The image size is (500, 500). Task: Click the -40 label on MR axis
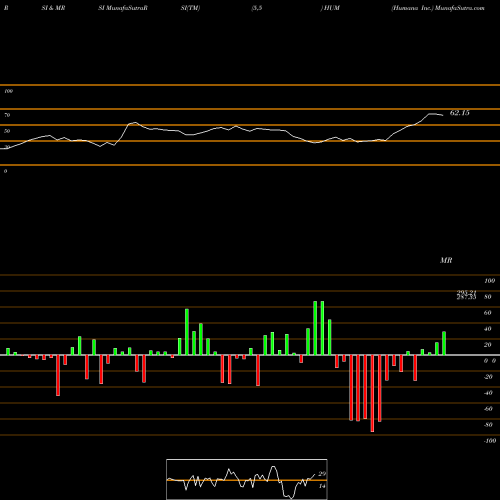[488, 393]
